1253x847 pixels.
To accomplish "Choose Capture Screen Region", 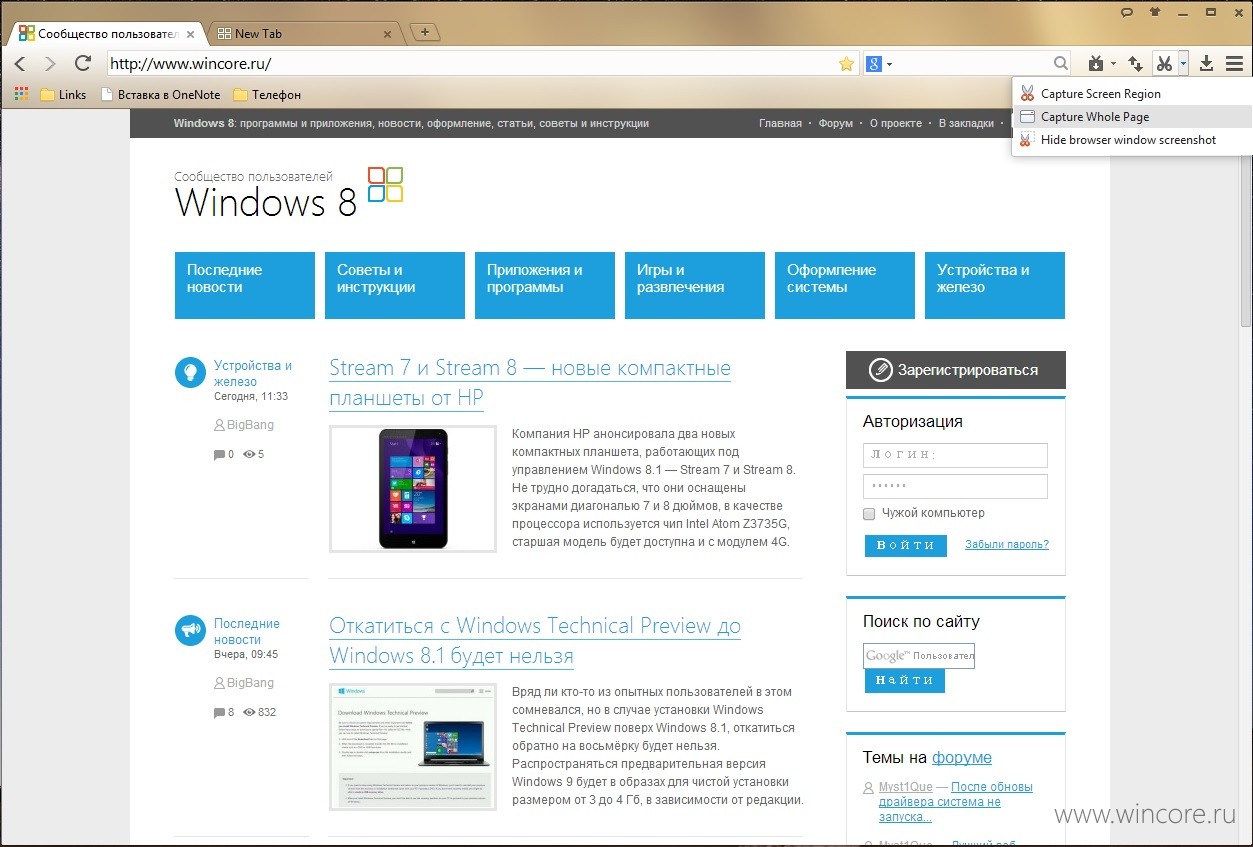I will 1132,94.
